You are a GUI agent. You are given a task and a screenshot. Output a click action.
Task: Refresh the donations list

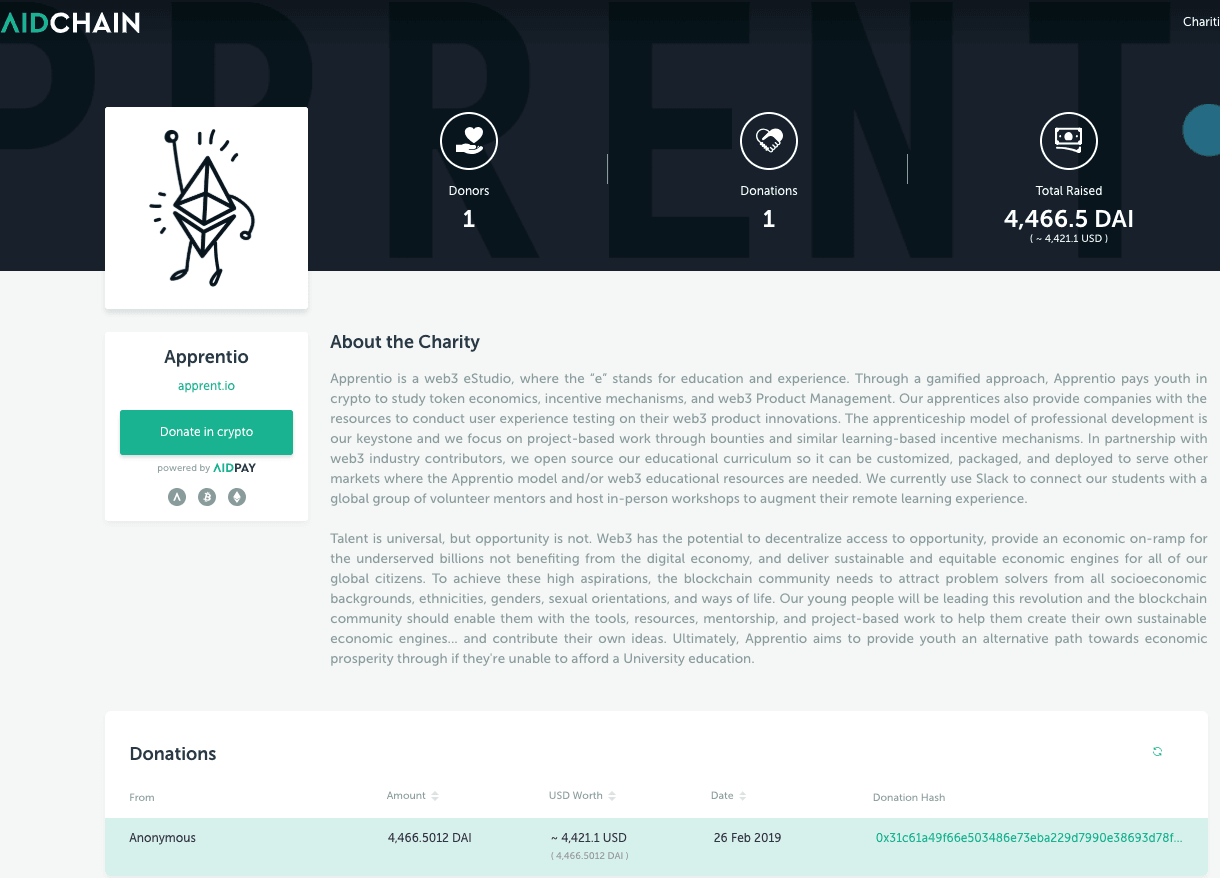(x=1157, y=752)
